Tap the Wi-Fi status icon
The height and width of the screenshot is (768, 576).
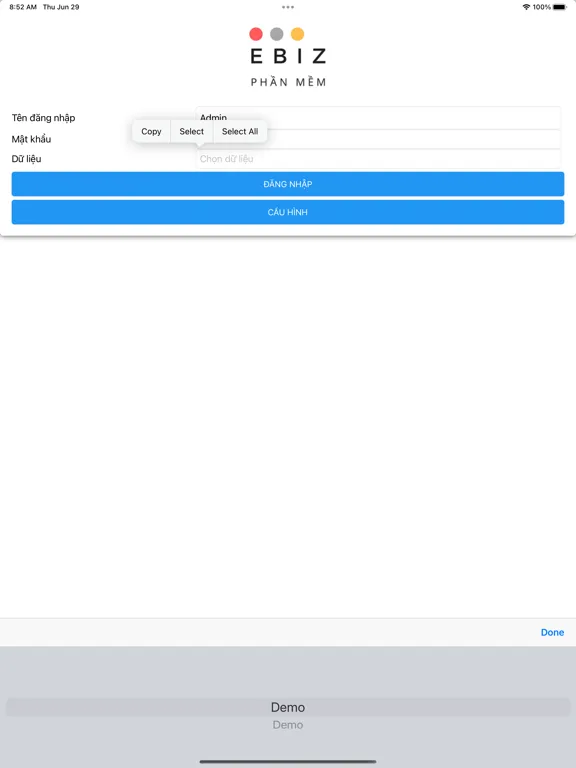[x=526, y=7]
